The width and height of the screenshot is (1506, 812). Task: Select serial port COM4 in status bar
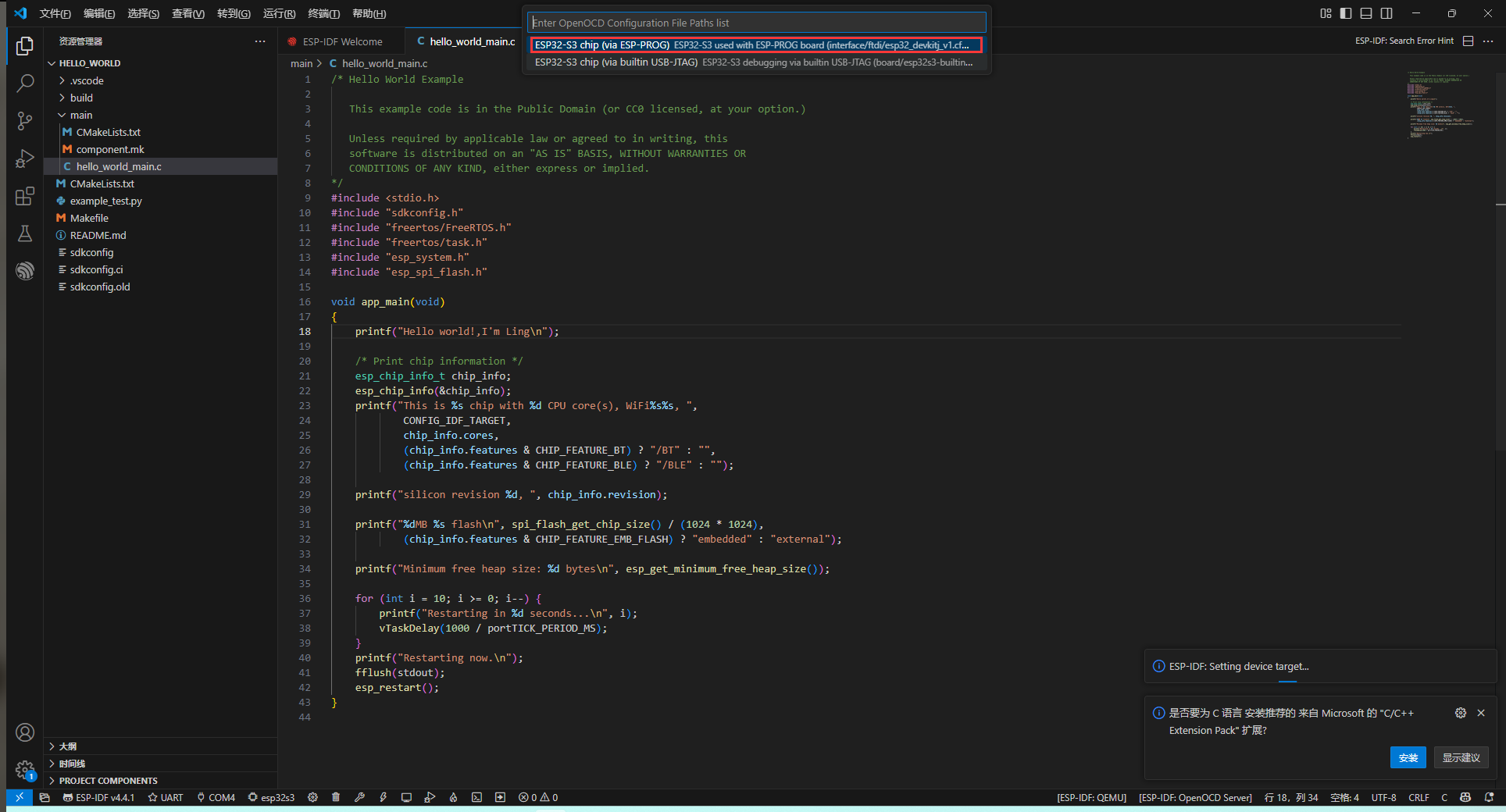coord(216,797)
